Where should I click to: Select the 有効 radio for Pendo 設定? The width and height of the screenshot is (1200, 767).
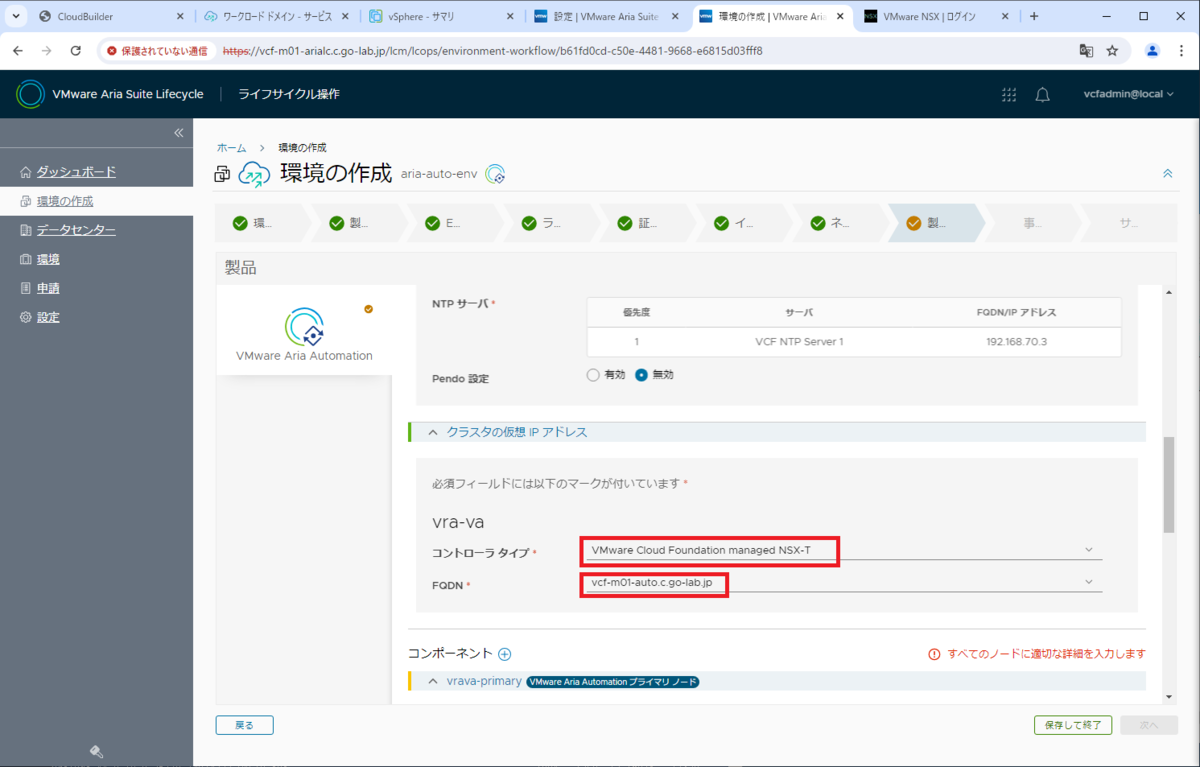(593, 375)
